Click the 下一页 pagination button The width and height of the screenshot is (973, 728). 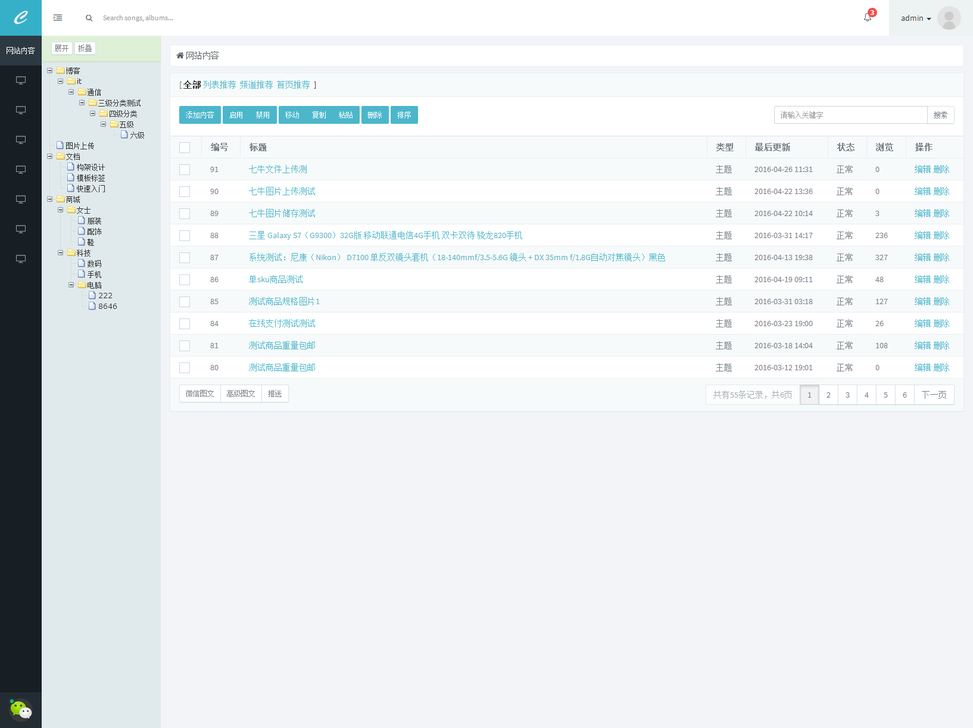934,395
